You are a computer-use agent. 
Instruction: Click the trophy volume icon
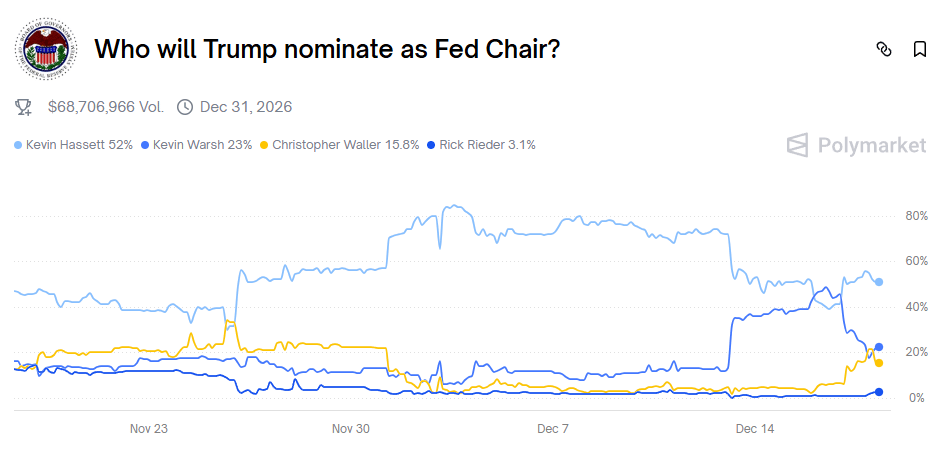point(24,107)
